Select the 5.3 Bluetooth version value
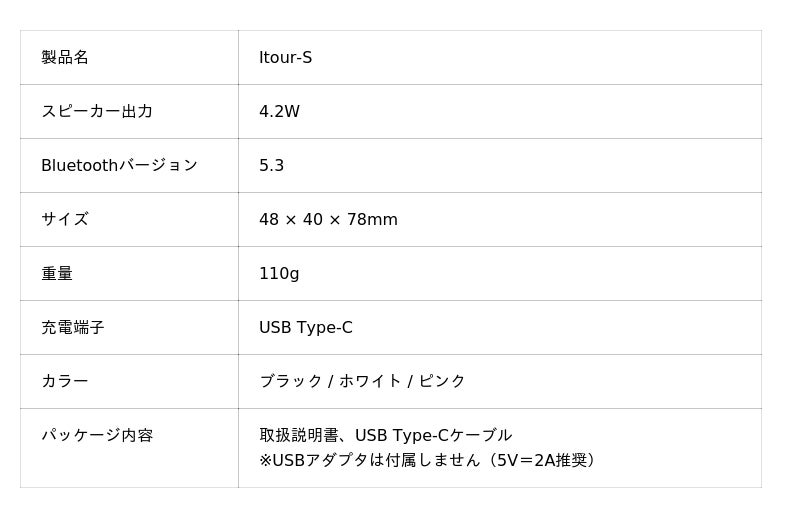The image size is (800, 518). (271, 166)
